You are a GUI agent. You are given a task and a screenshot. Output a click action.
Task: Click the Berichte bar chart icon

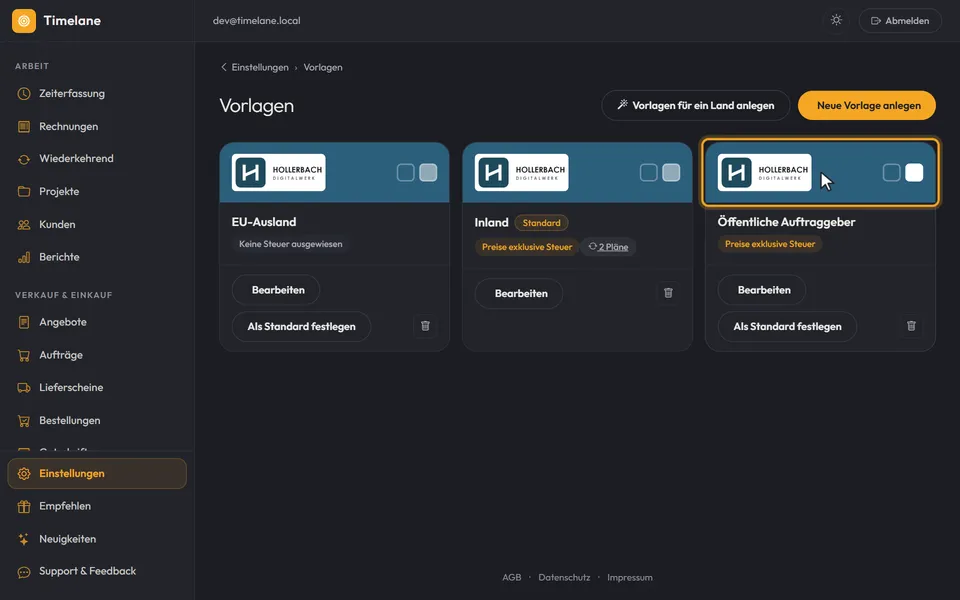(x=24, y=257)
